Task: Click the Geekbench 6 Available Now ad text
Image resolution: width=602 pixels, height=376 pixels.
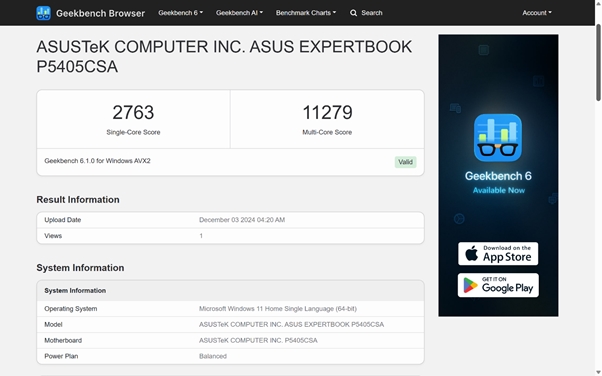Action: coord(498,182)
